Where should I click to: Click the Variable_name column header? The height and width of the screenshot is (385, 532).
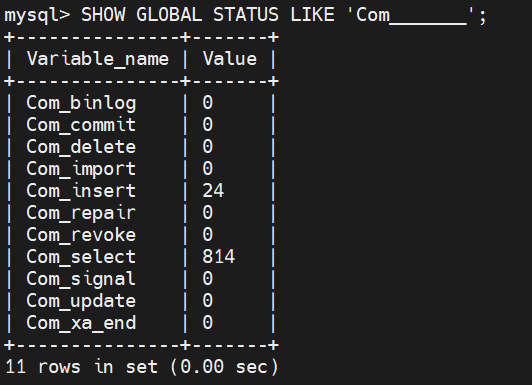pyautogui.click(x=98, y=59)
